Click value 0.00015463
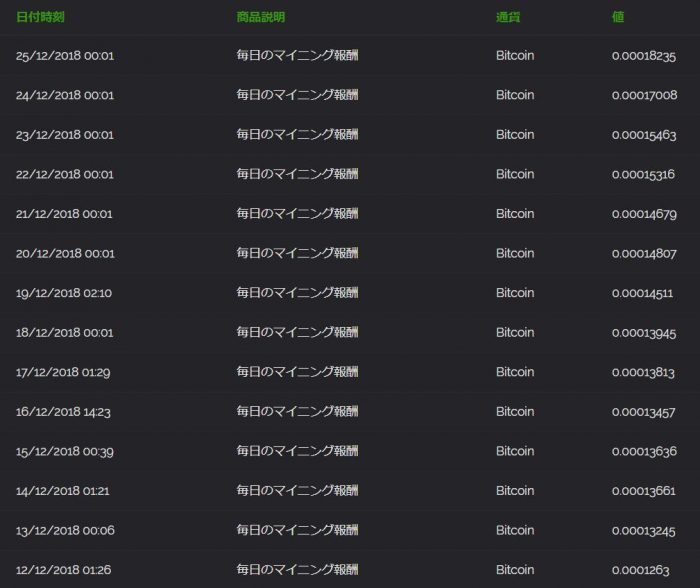Image resolution: width=700 pixels, height=588 pixels. [x=644, y=135]
